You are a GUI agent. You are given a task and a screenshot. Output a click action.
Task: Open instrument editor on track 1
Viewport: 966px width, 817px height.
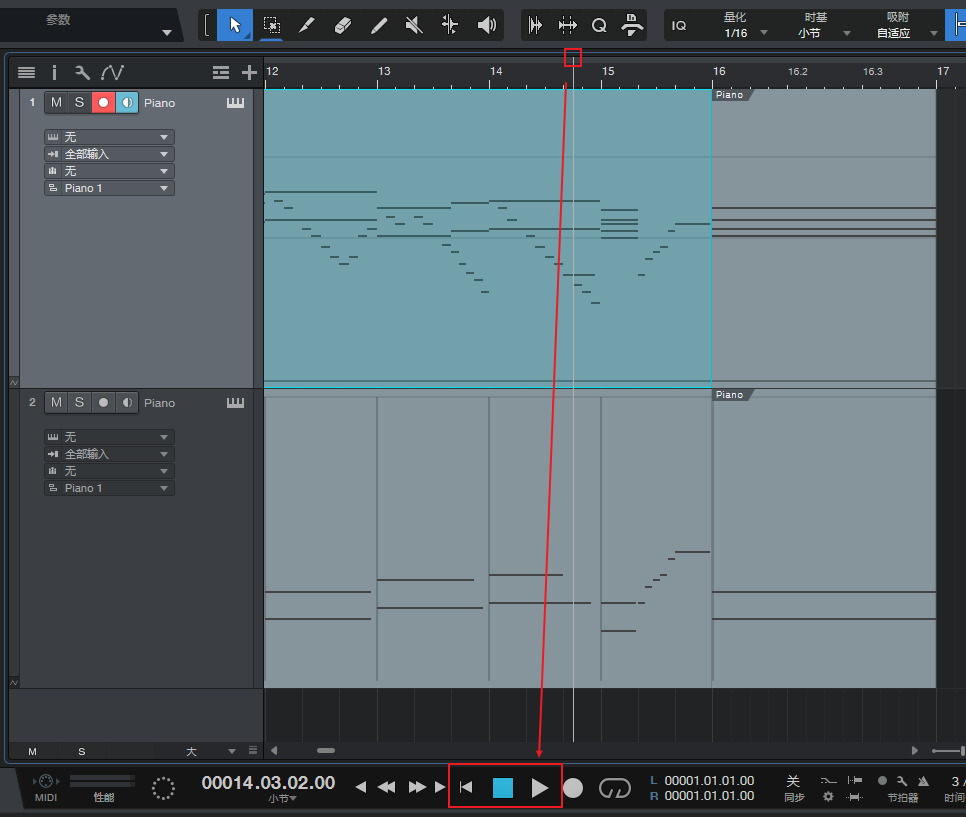pos(235,103)
